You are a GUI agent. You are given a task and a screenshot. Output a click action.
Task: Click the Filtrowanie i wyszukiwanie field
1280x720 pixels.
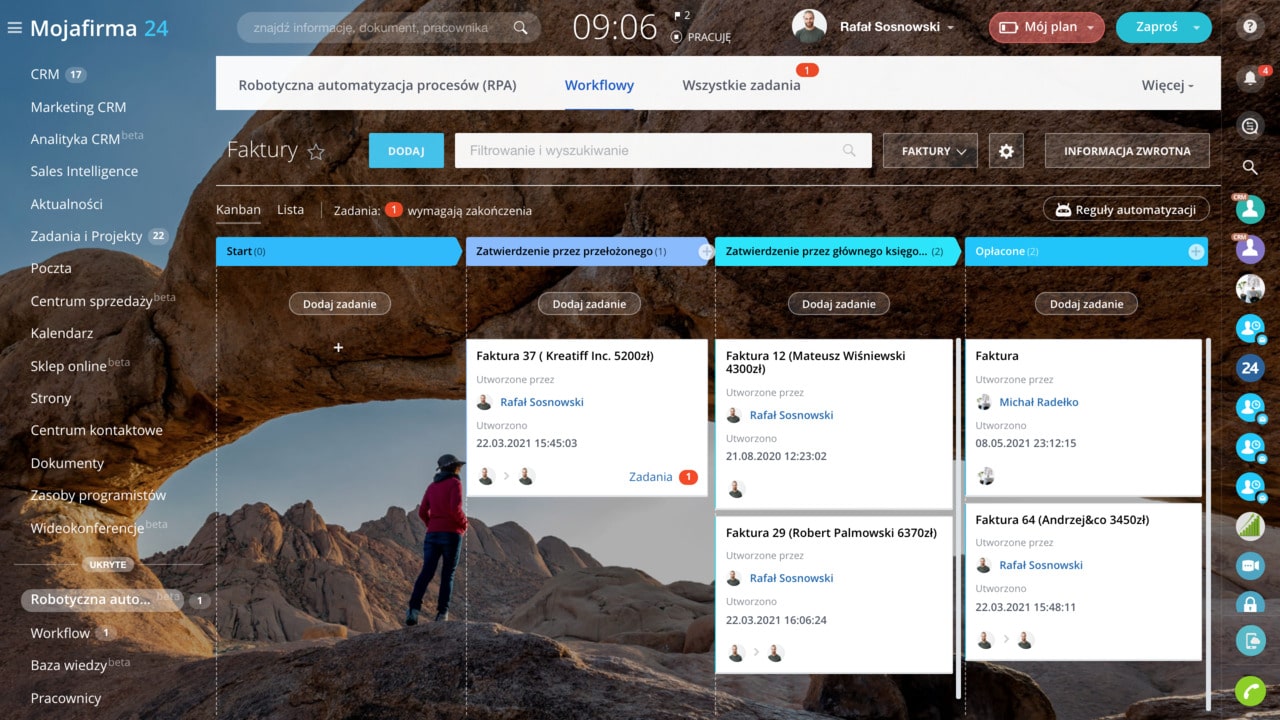tap(650, 151)
